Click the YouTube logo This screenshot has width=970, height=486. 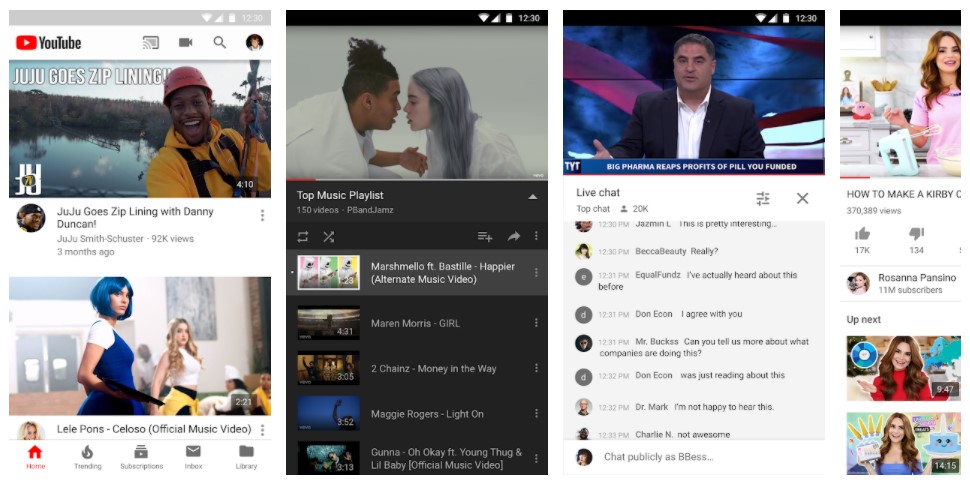[x=48, y=43]
